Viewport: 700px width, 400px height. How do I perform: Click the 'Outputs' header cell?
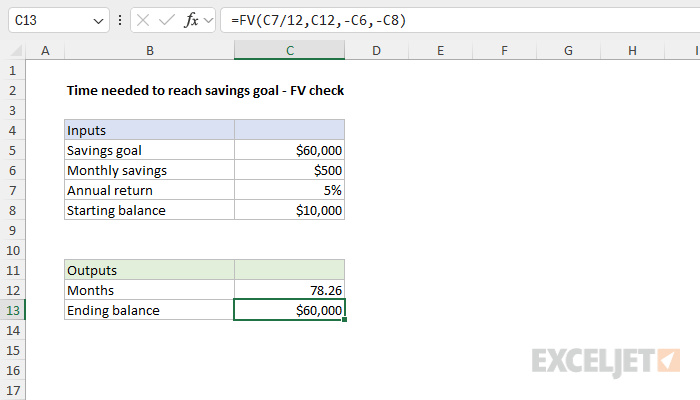tap(150, 270)
